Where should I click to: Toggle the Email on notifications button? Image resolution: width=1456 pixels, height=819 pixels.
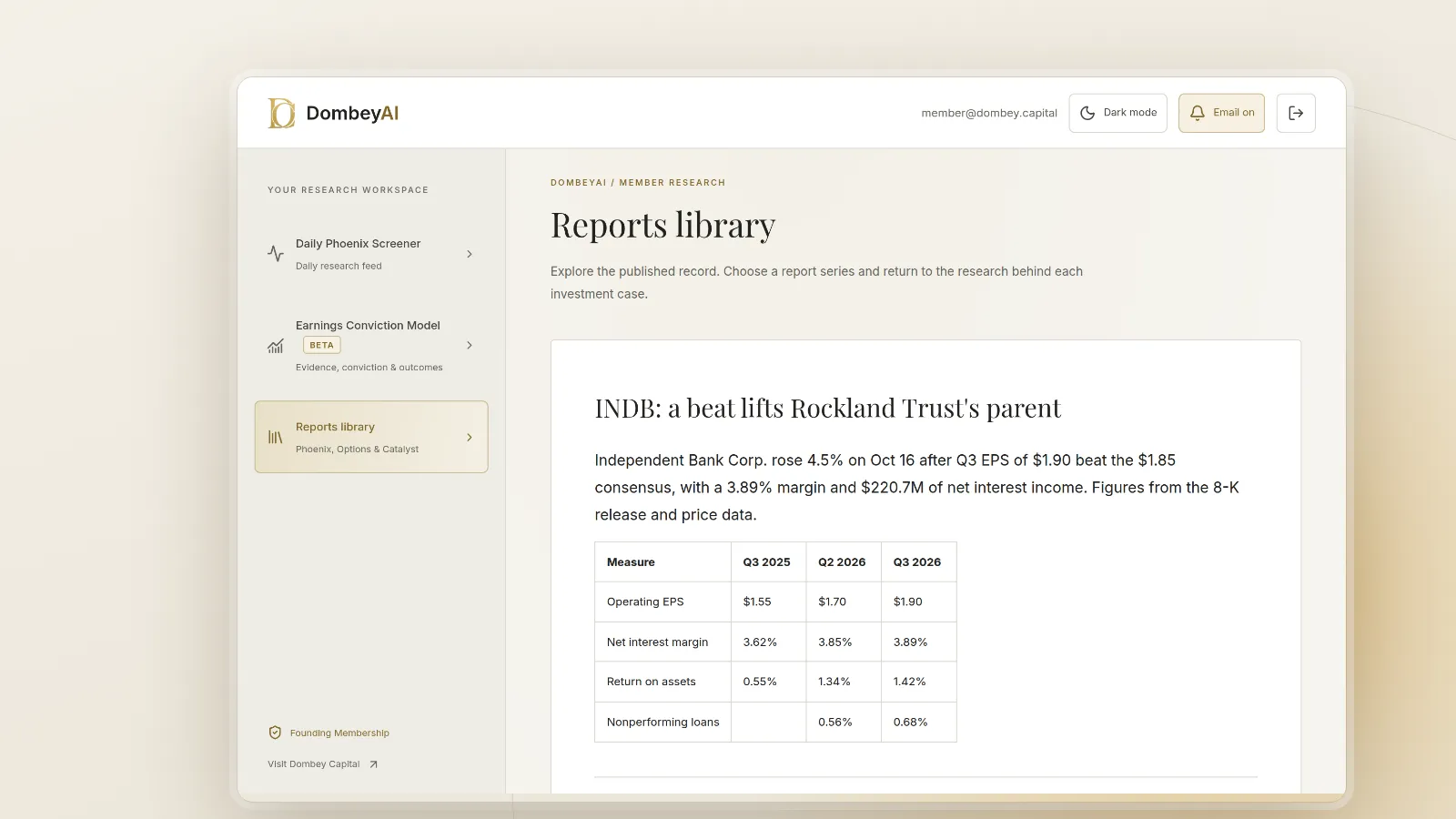(x=1221, y=113)
